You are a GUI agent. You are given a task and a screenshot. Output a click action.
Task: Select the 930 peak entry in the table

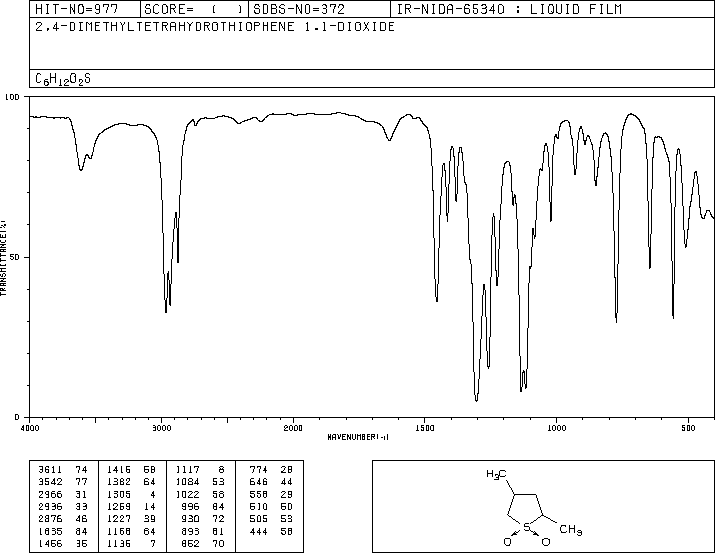point(202,519)
